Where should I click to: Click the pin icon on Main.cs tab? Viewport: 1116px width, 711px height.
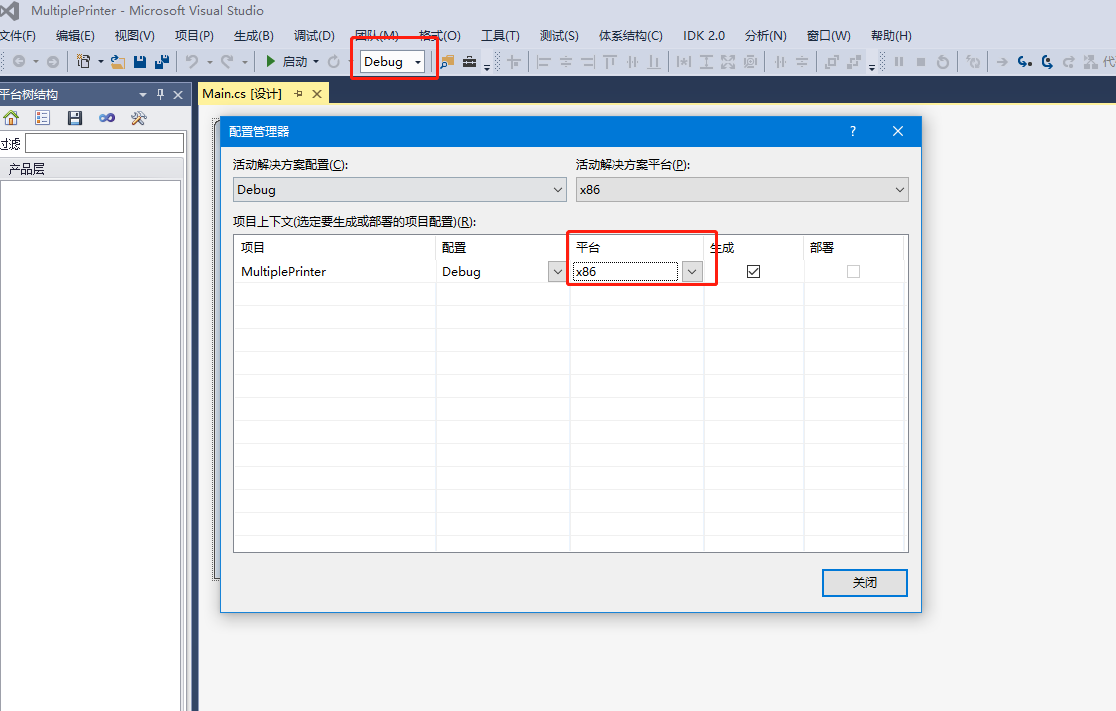(298, 94)
